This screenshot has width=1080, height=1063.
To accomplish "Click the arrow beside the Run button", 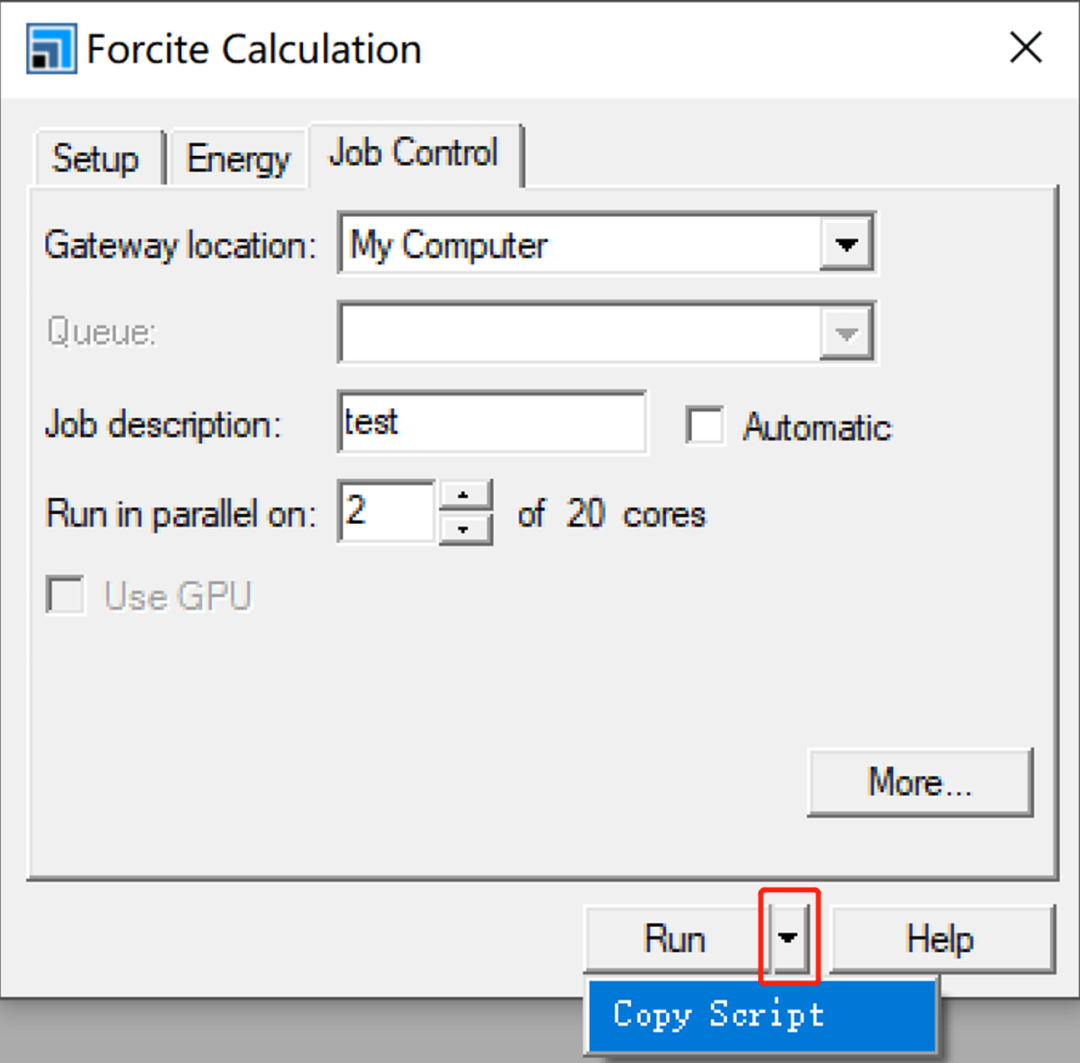I will (x=788, y=938).
